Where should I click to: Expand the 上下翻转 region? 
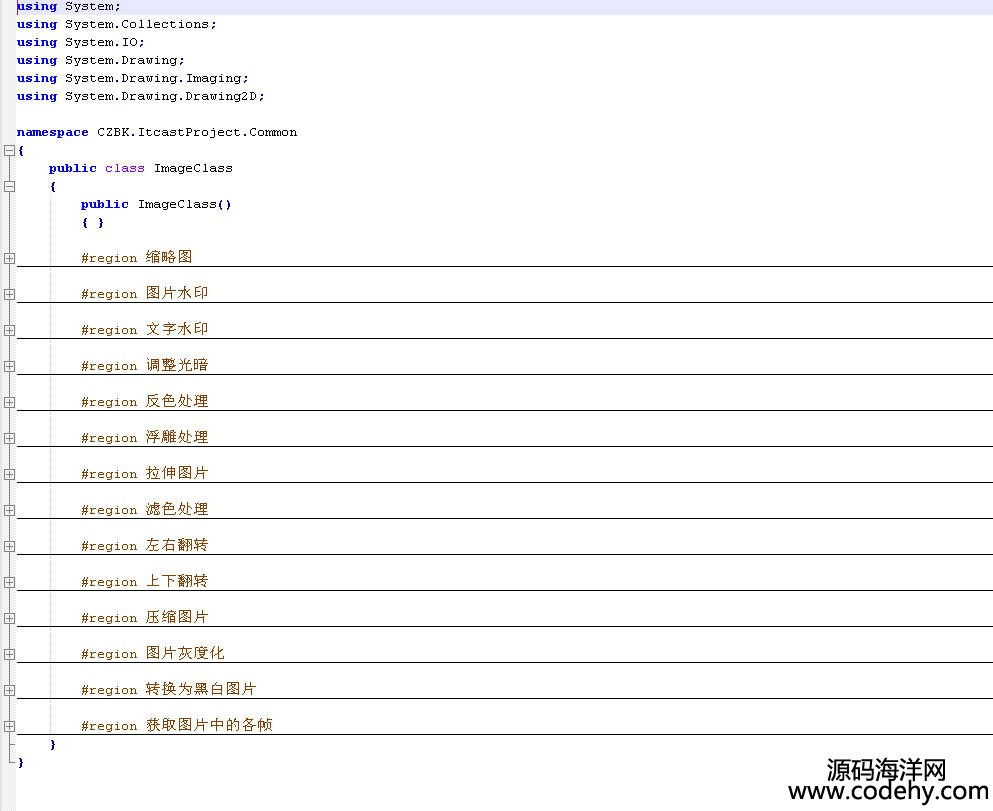(x=9, y=582)
